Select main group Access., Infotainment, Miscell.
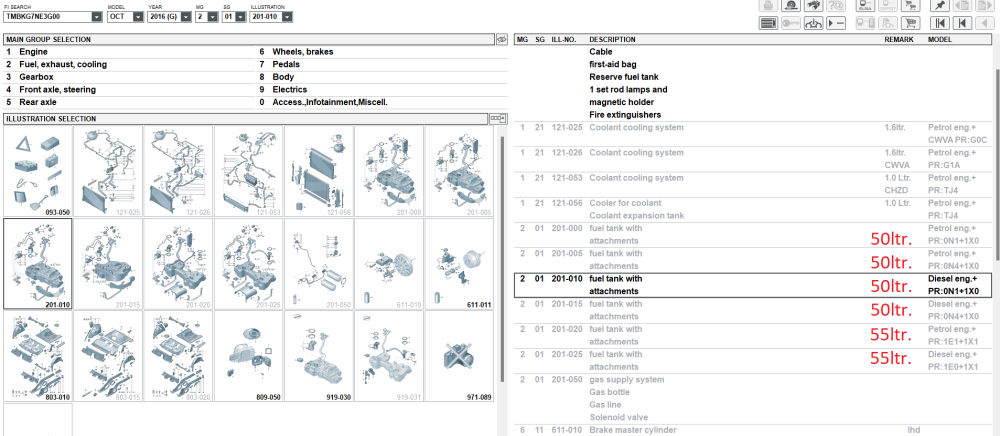This screenshot has width=1000, height=436. (x=382, y=102)
